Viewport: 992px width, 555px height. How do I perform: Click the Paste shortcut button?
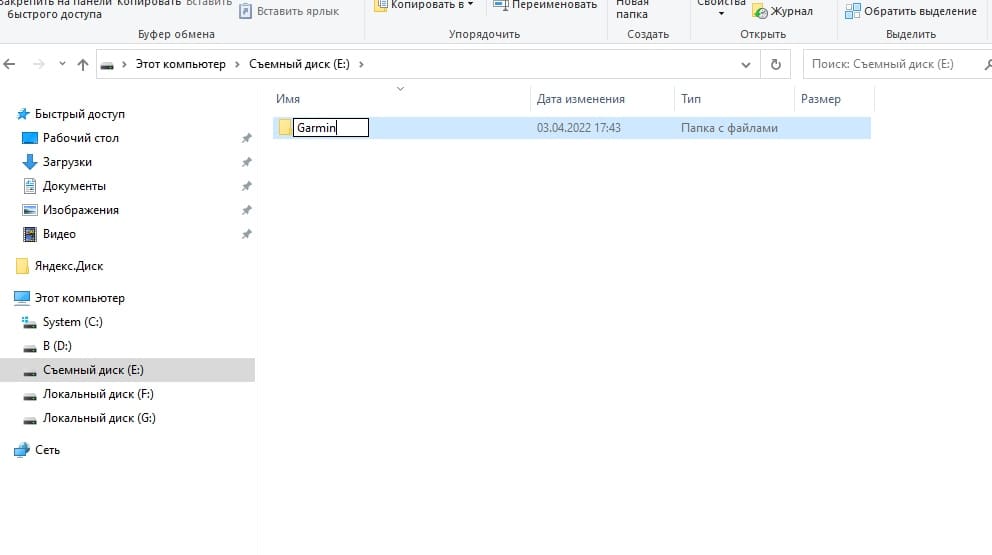coord(289,11)
